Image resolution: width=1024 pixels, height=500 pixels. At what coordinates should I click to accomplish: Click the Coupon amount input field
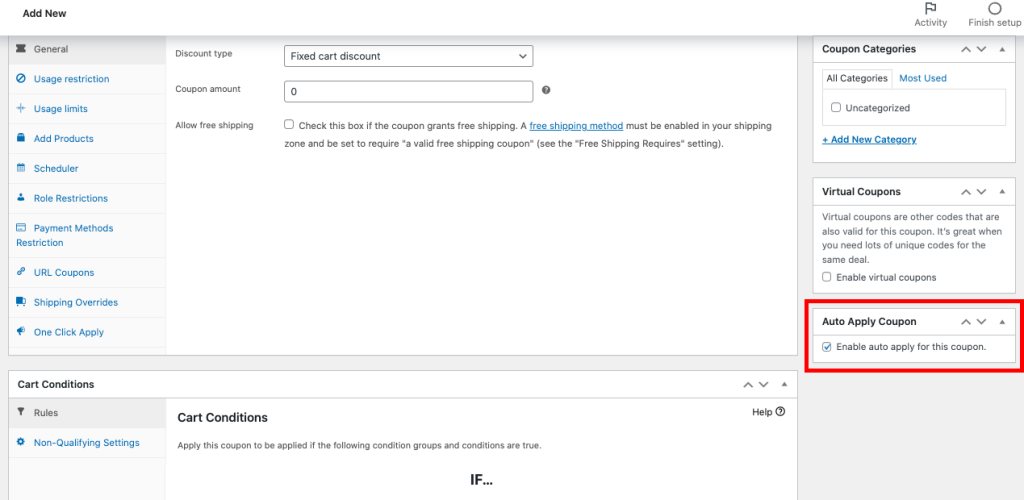409,91
